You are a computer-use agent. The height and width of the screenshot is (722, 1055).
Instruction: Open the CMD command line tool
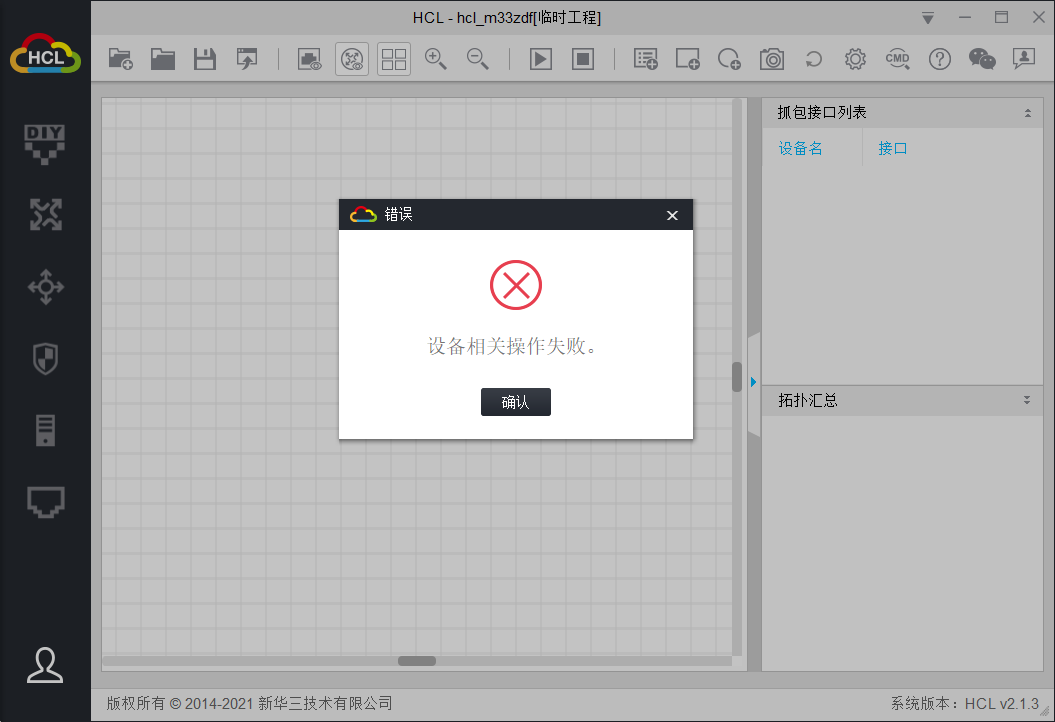tap(897, 59)
